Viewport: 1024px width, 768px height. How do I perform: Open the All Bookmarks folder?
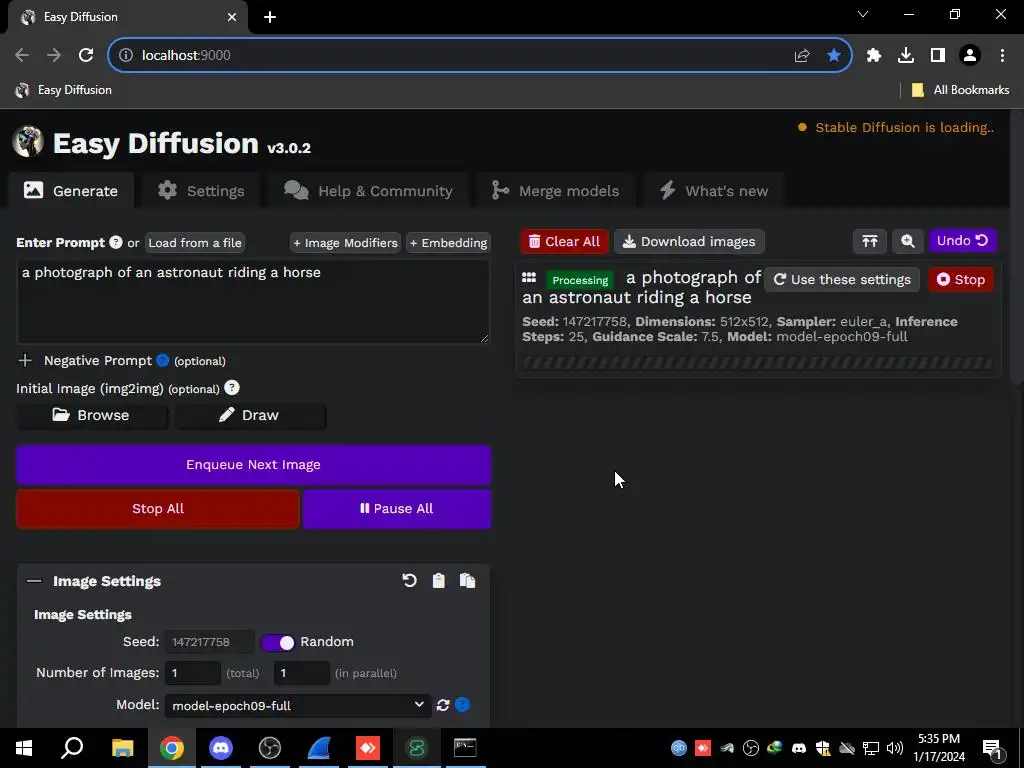[960, 90]
